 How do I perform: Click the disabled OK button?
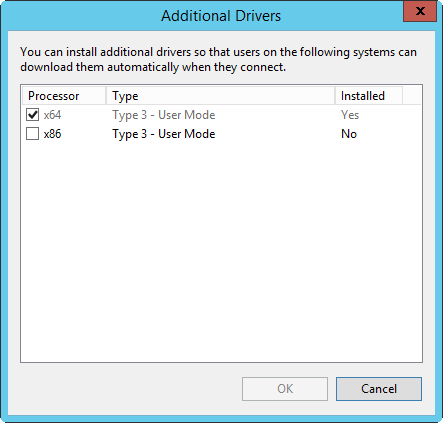point(285,389)
